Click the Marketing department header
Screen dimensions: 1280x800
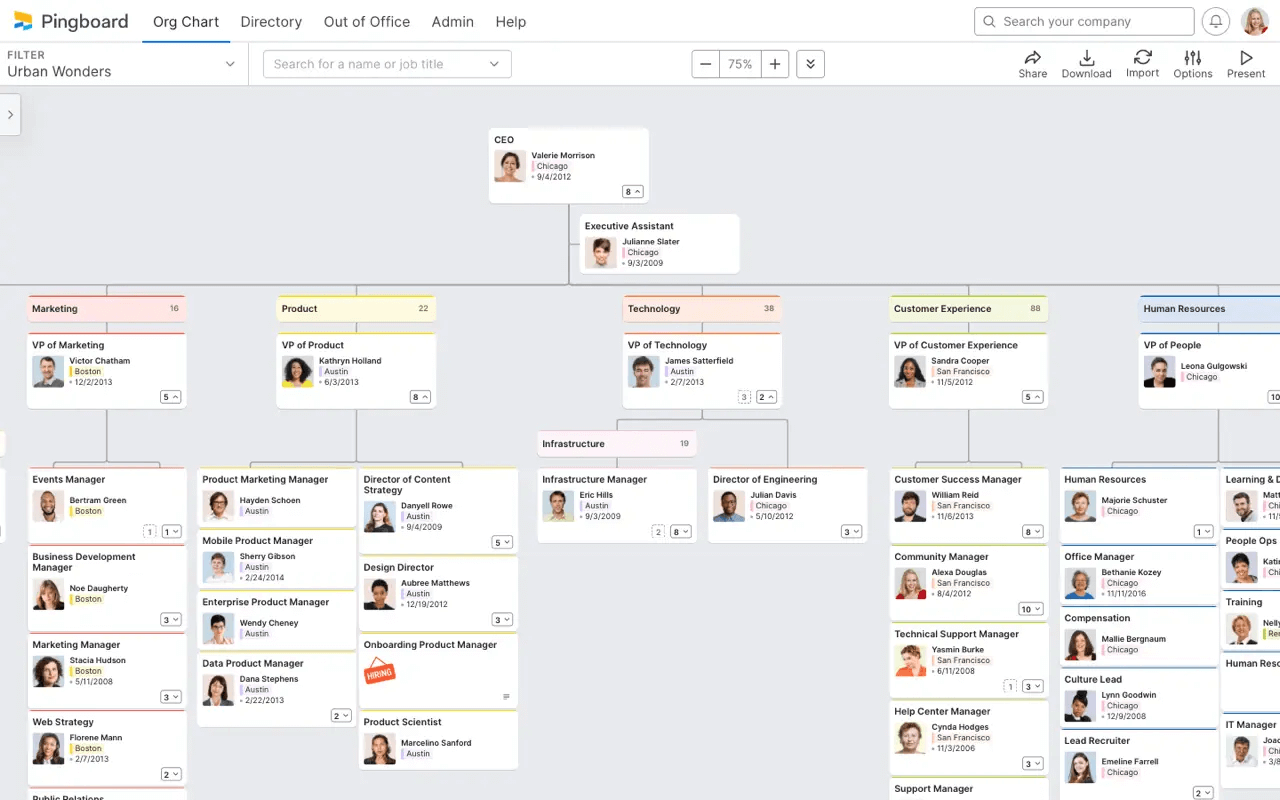point(107,308)
